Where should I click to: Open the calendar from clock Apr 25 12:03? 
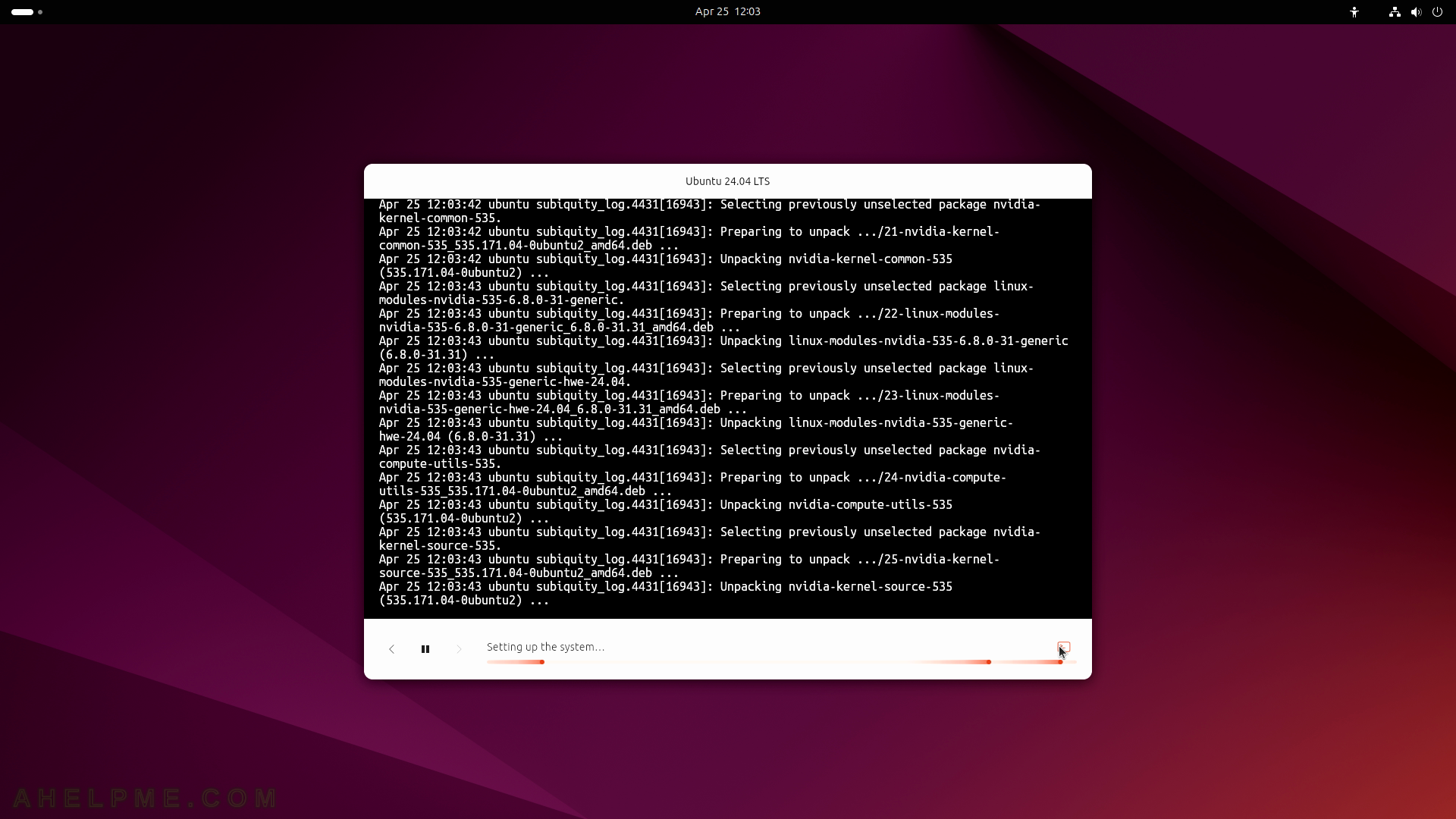pos(728,11)
